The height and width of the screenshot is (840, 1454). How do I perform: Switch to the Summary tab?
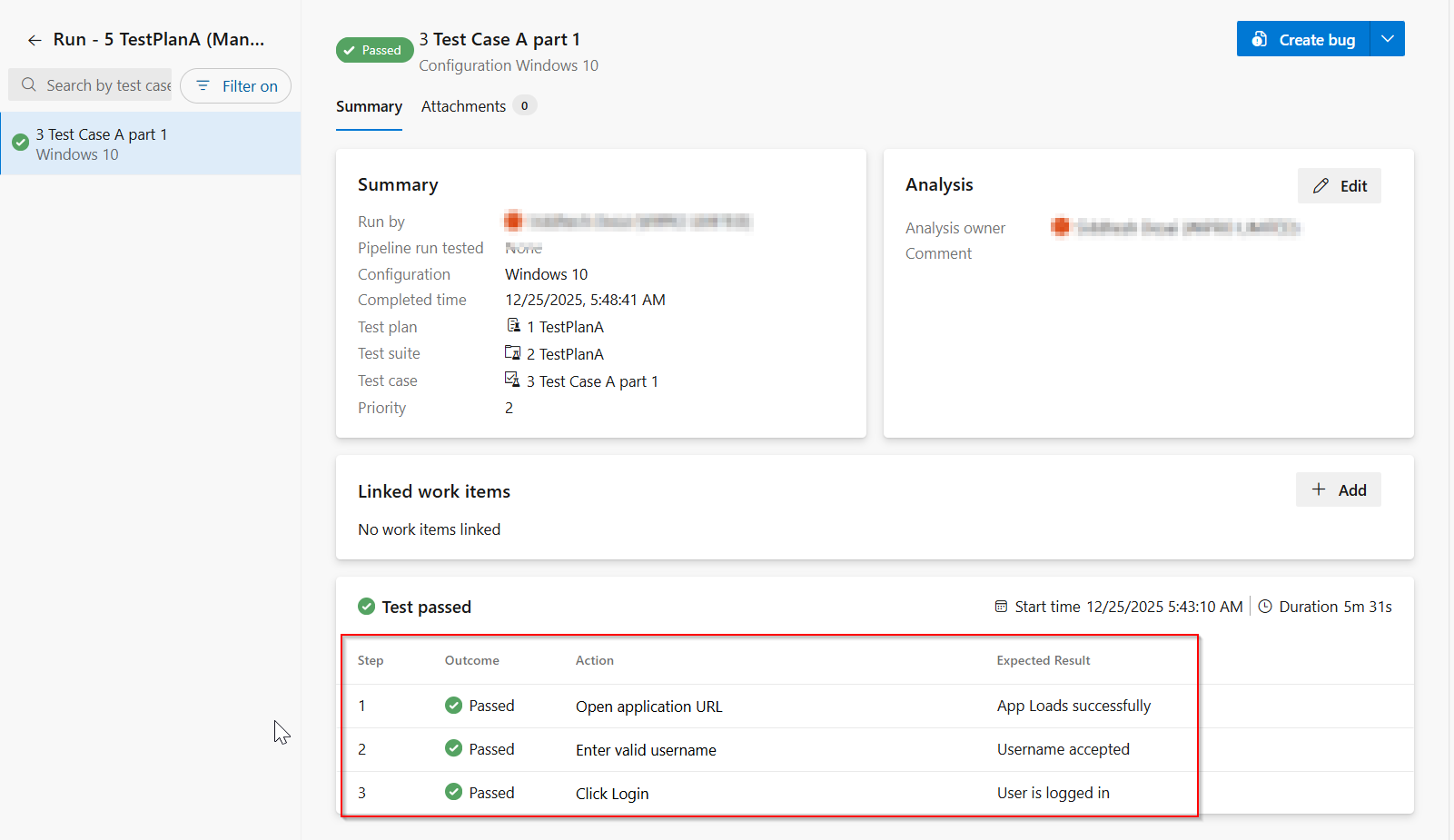tap(369, 106)
